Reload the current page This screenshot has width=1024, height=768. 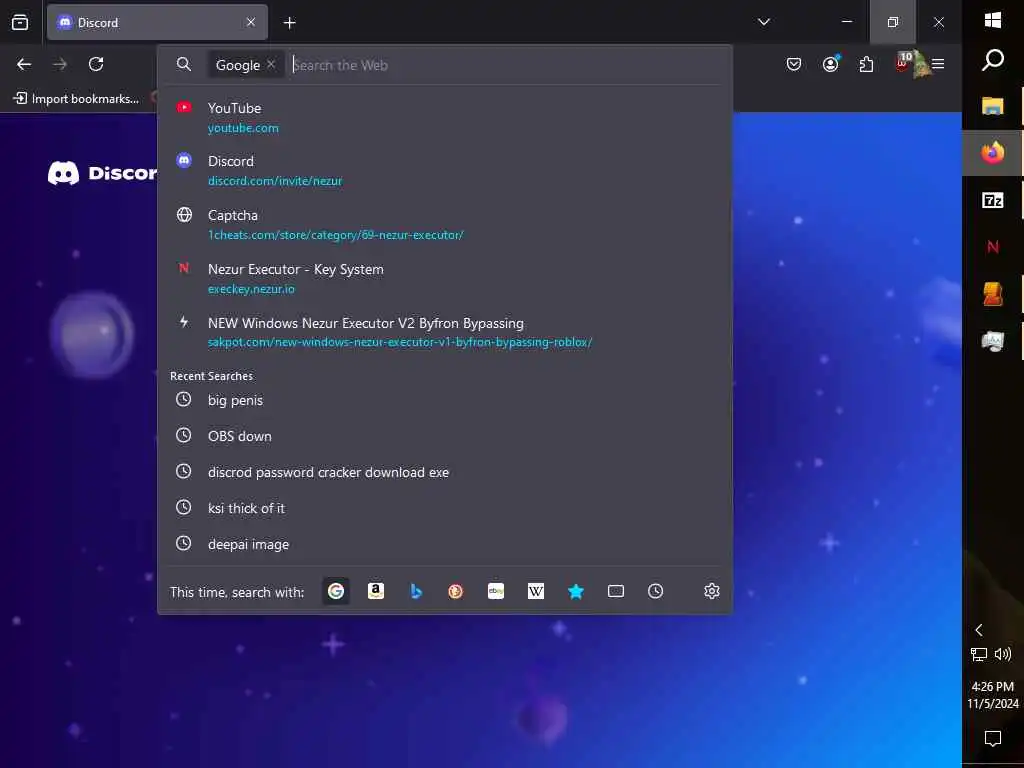point(96,64)
